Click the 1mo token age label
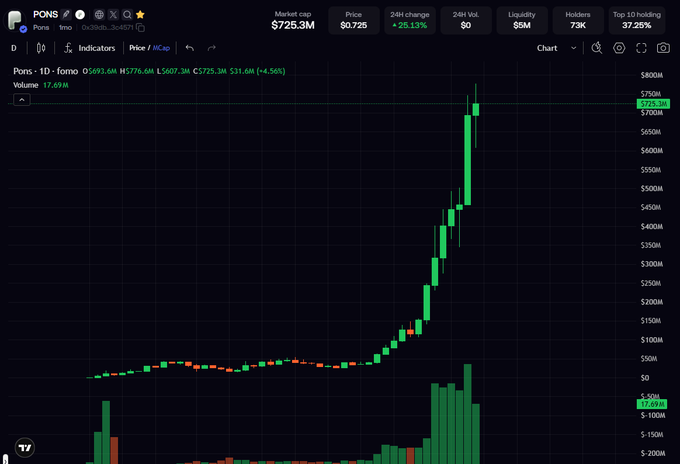The width and height of the screenshot is (680, 464). [x=65, y=27]
